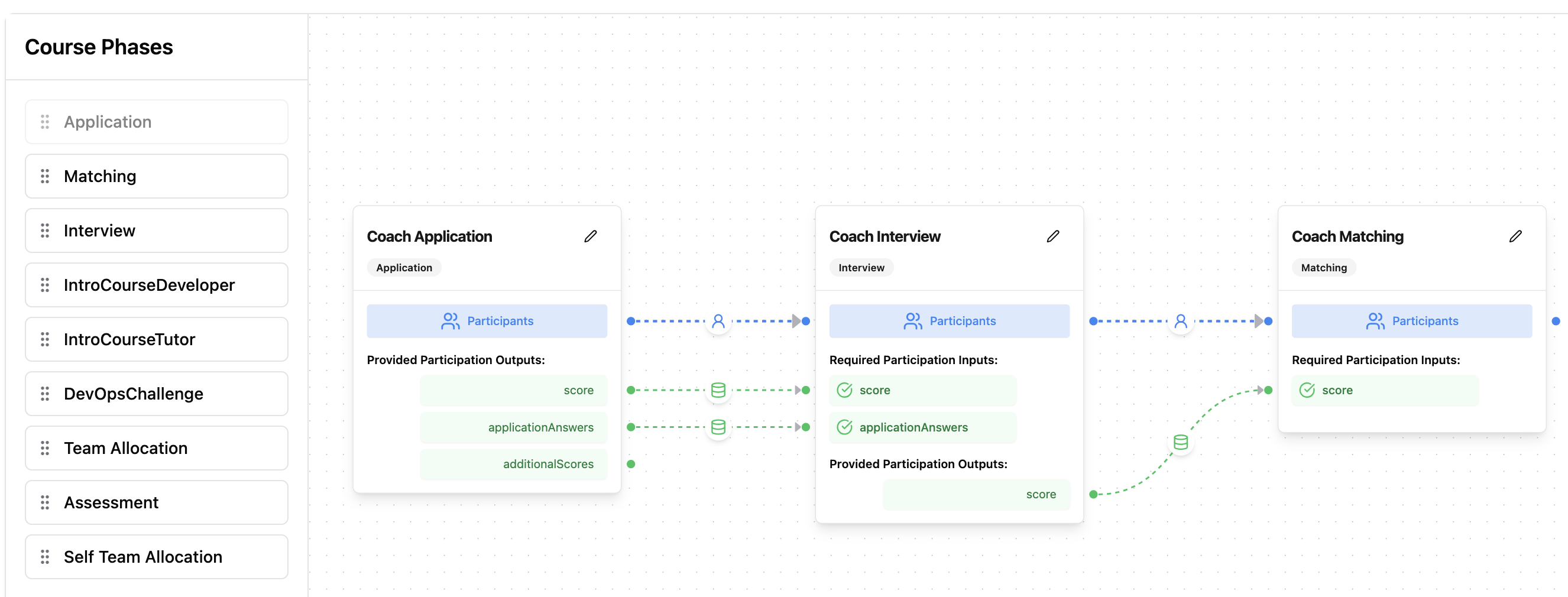Toggle the checkmark beside score in Coach Interview

point(845,390)
